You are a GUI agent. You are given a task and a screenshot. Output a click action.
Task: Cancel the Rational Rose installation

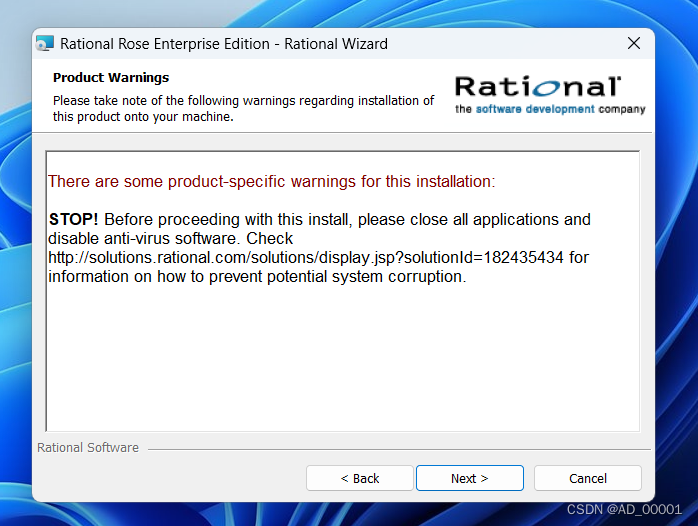click(x=588, y=478)
